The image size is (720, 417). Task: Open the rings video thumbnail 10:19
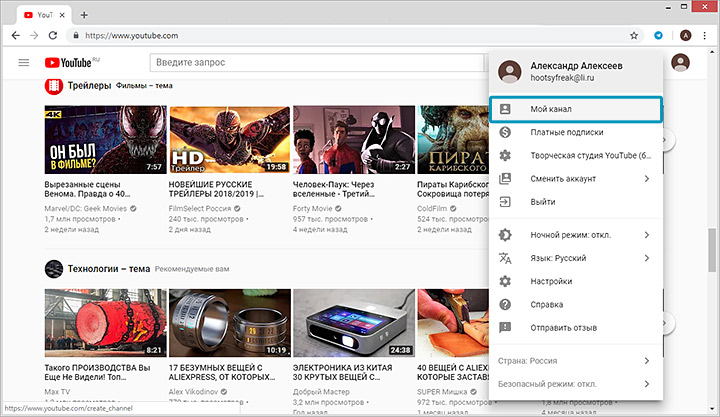pyautogui.click(x=230, y=323)
